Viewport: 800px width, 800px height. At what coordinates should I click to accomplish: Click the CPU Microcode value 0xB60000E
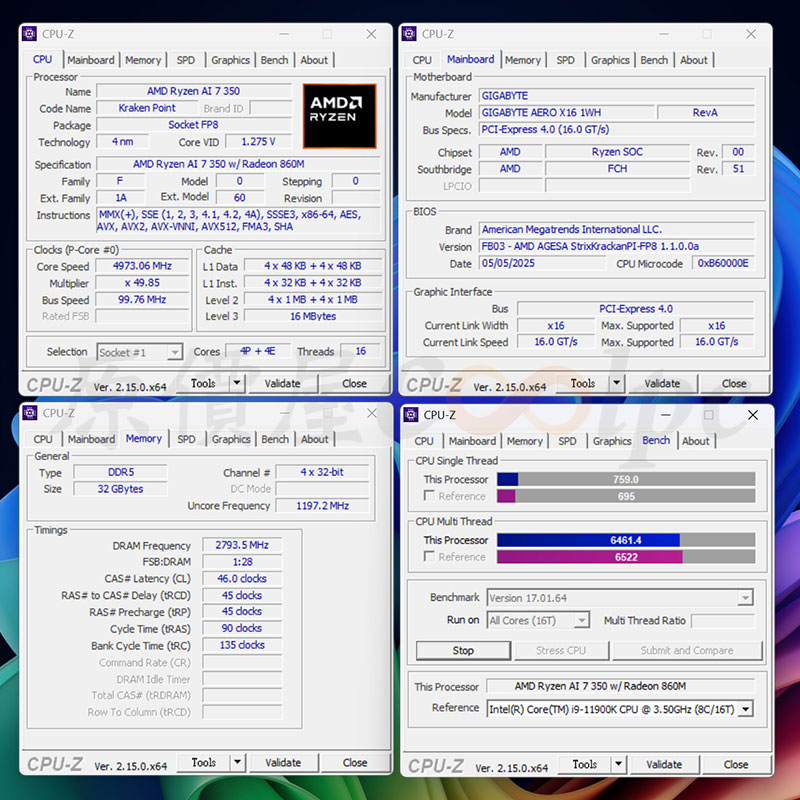coord(723,263)
